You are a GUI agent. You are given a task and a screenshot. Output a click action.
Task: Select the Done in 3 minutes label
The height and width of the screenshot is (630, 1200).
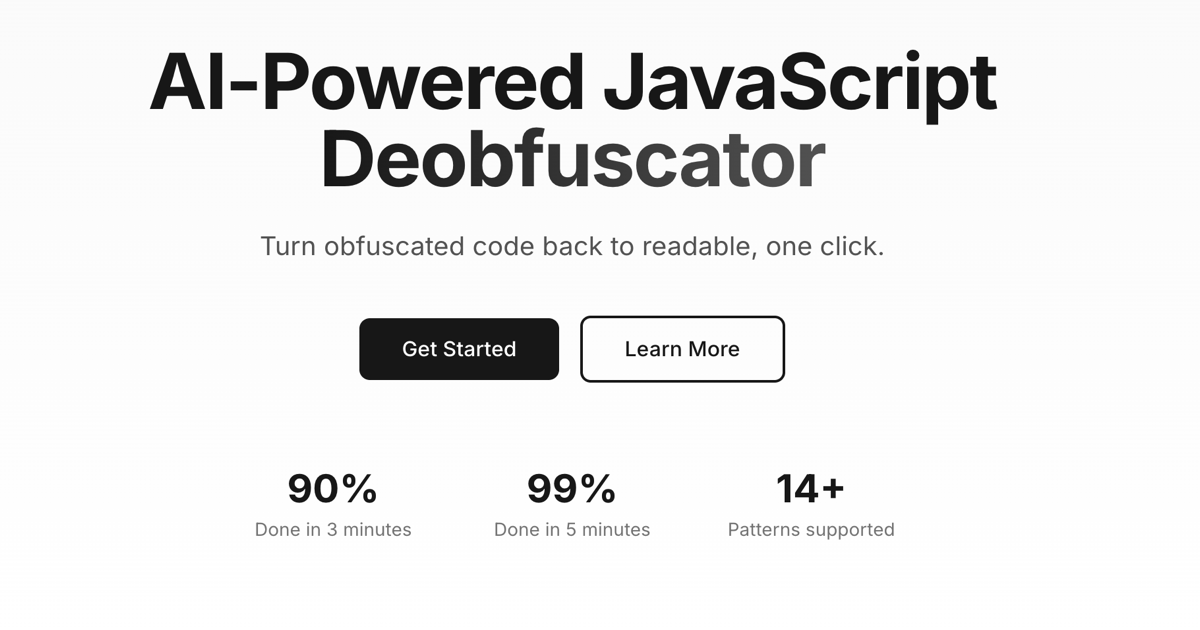(333, 530)
